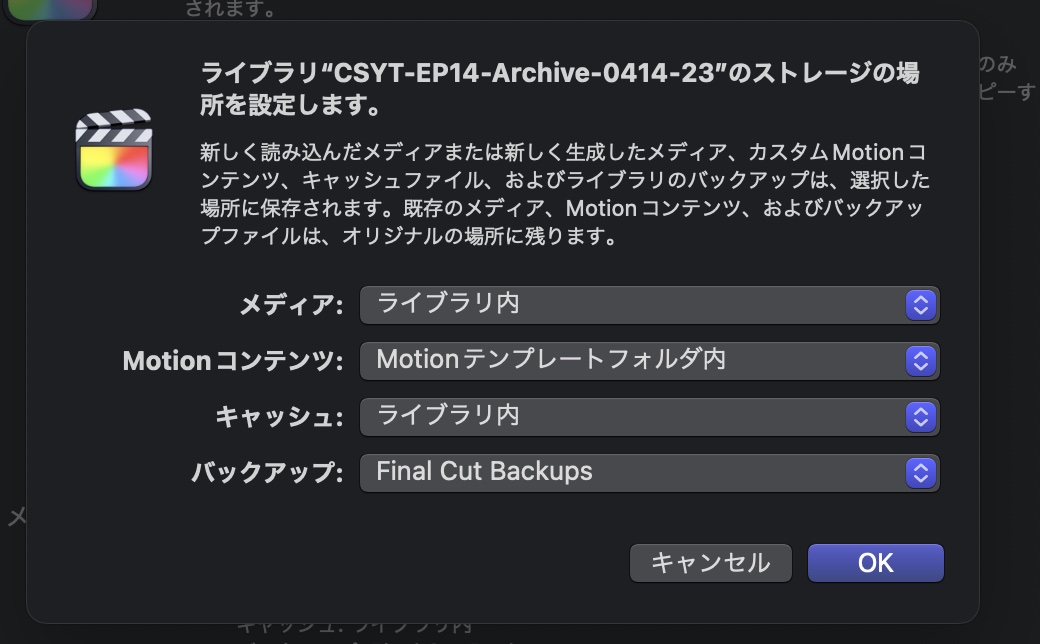Click the blue chevron arrows on Motionテンプレートフォルダ内 popup
Screen dimensions: 1040x644
click(920, 361)
